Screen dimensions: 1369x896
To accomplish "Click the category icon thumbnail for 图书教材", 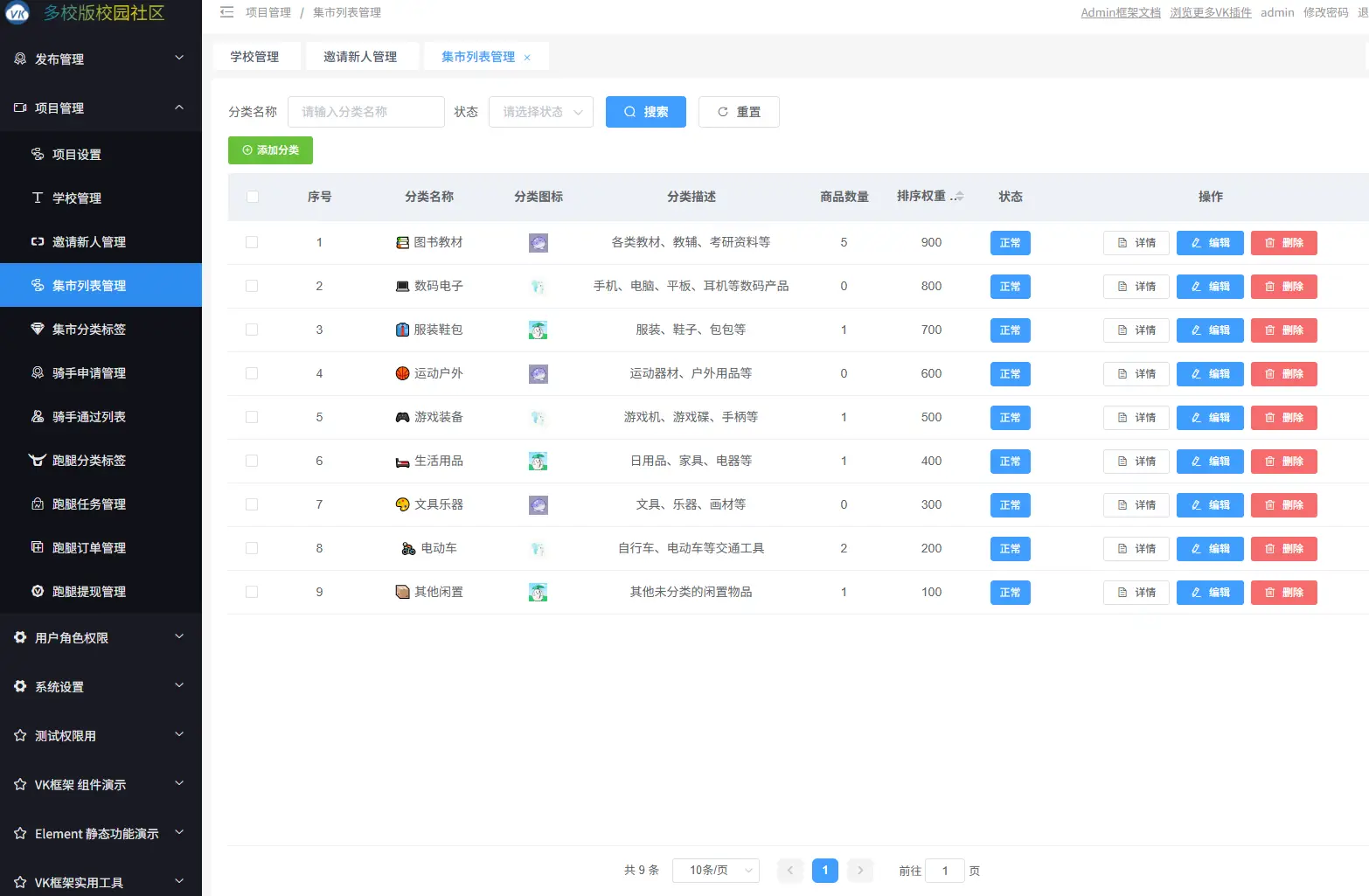I will click(538, 243).
